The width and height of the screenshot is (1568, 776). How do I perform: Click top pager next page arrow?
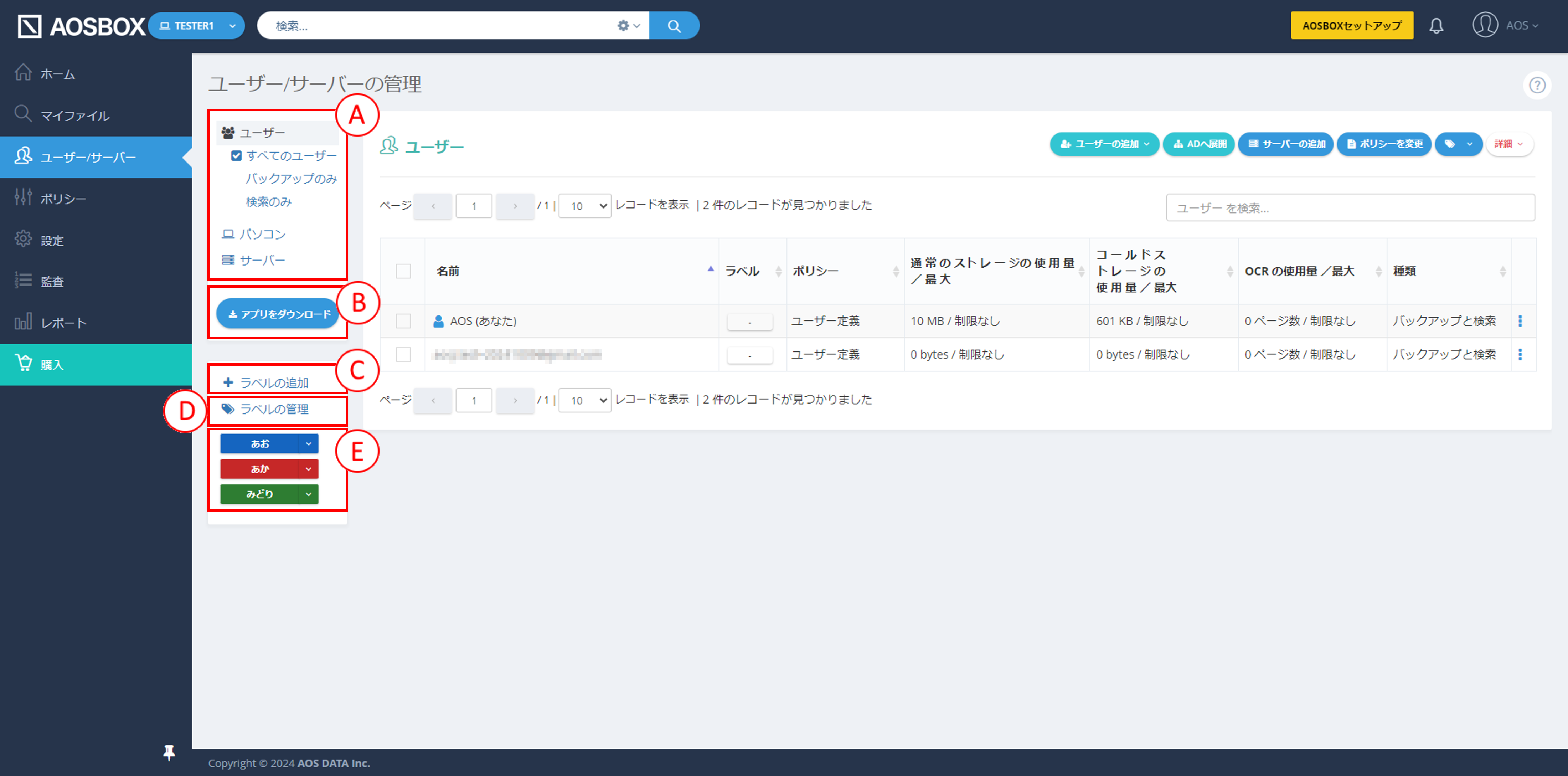(515, 206)
